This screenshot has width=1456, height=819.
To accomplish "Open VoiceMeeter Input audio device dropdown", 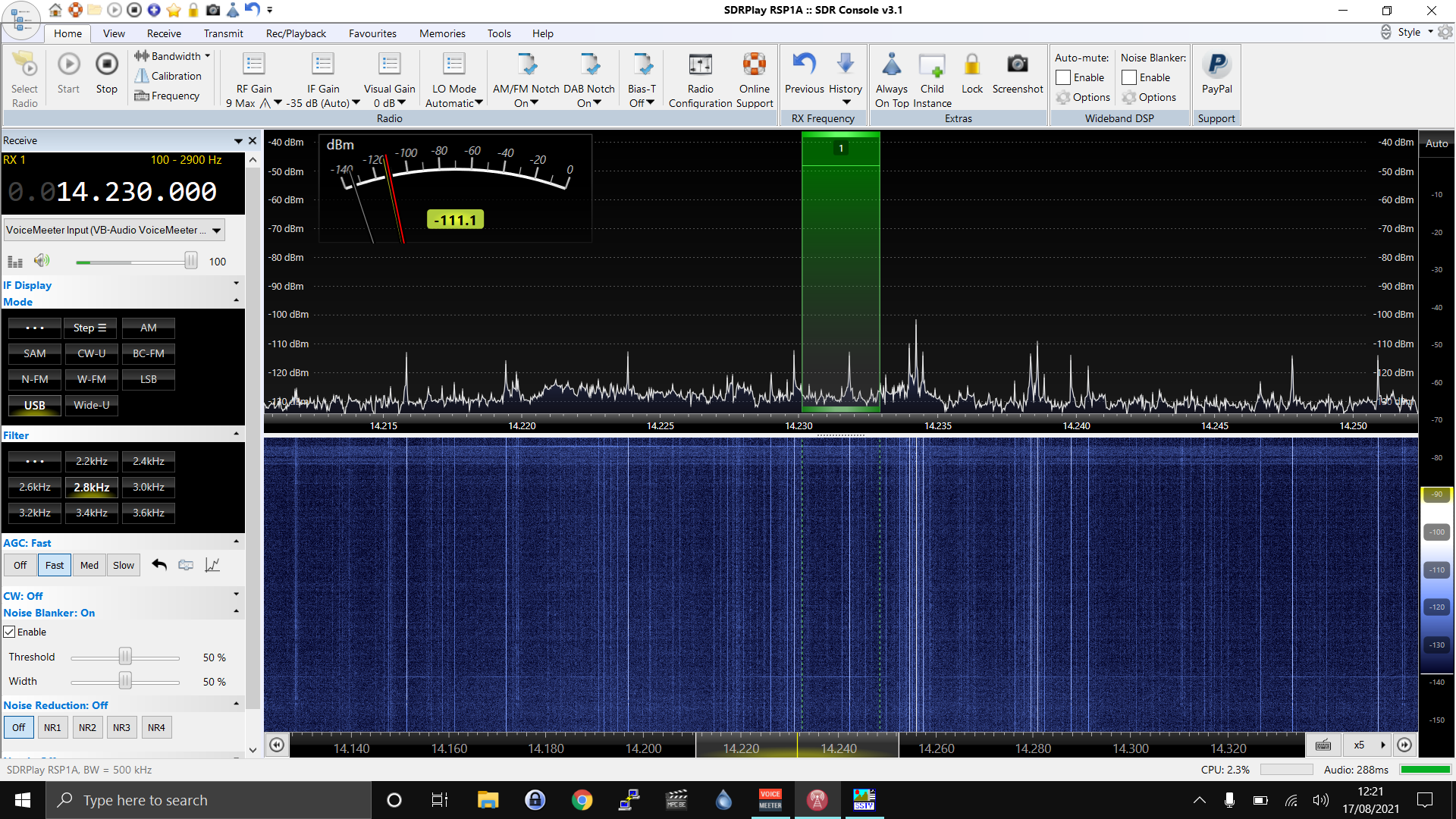I will click(x=217, y=230).
